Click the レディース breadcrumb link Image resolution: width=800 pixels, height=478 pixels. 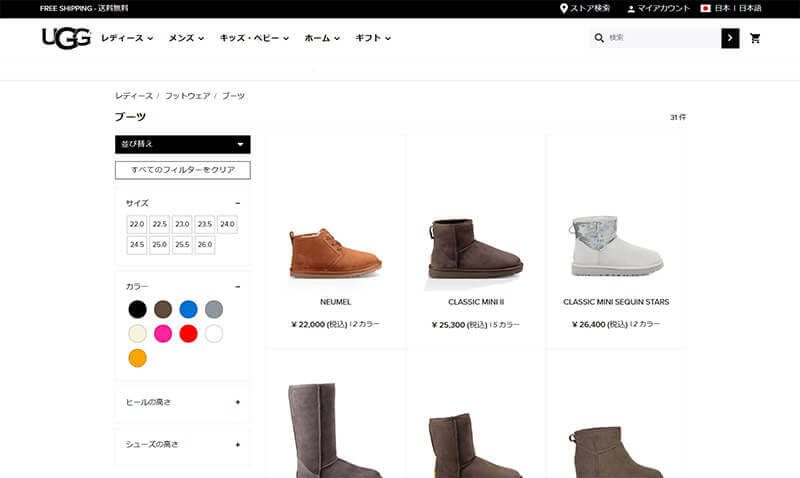[134, 96]
